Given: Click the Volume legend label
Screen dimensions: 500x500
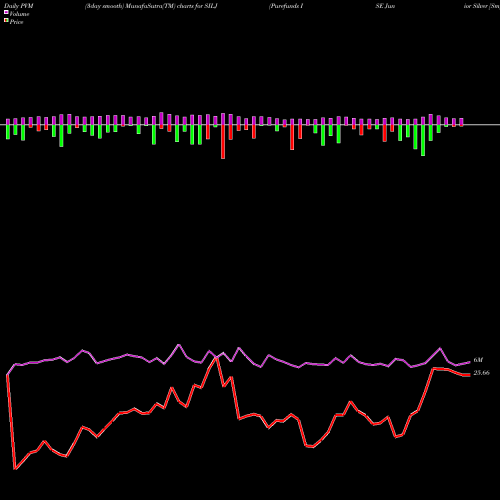Looking at the screenshot, I should point(19,14).
